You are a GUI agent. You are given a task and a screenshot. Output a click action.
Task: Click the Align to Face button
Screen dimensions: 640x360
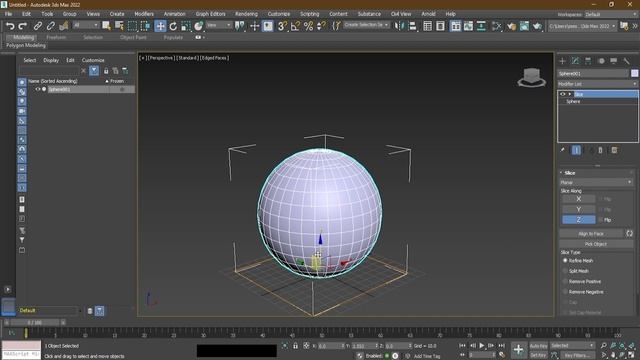click(x=591, y=234)
